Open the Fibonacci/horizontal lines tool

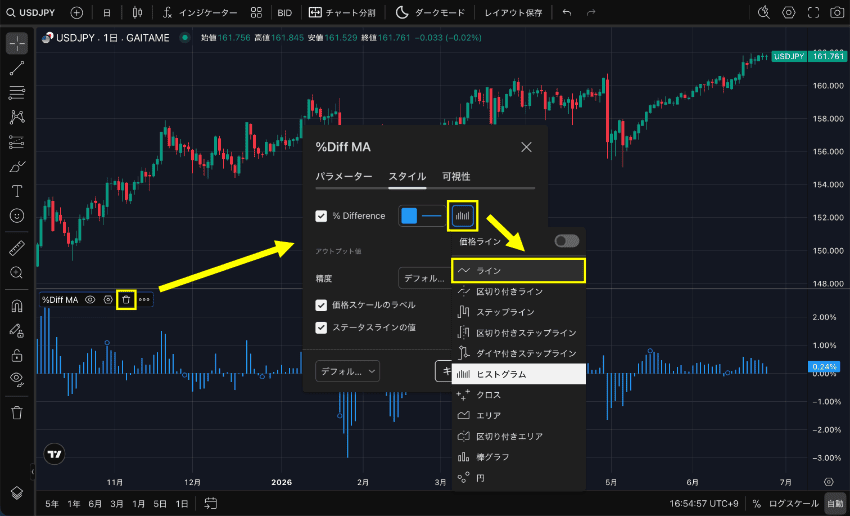[17, 93]
